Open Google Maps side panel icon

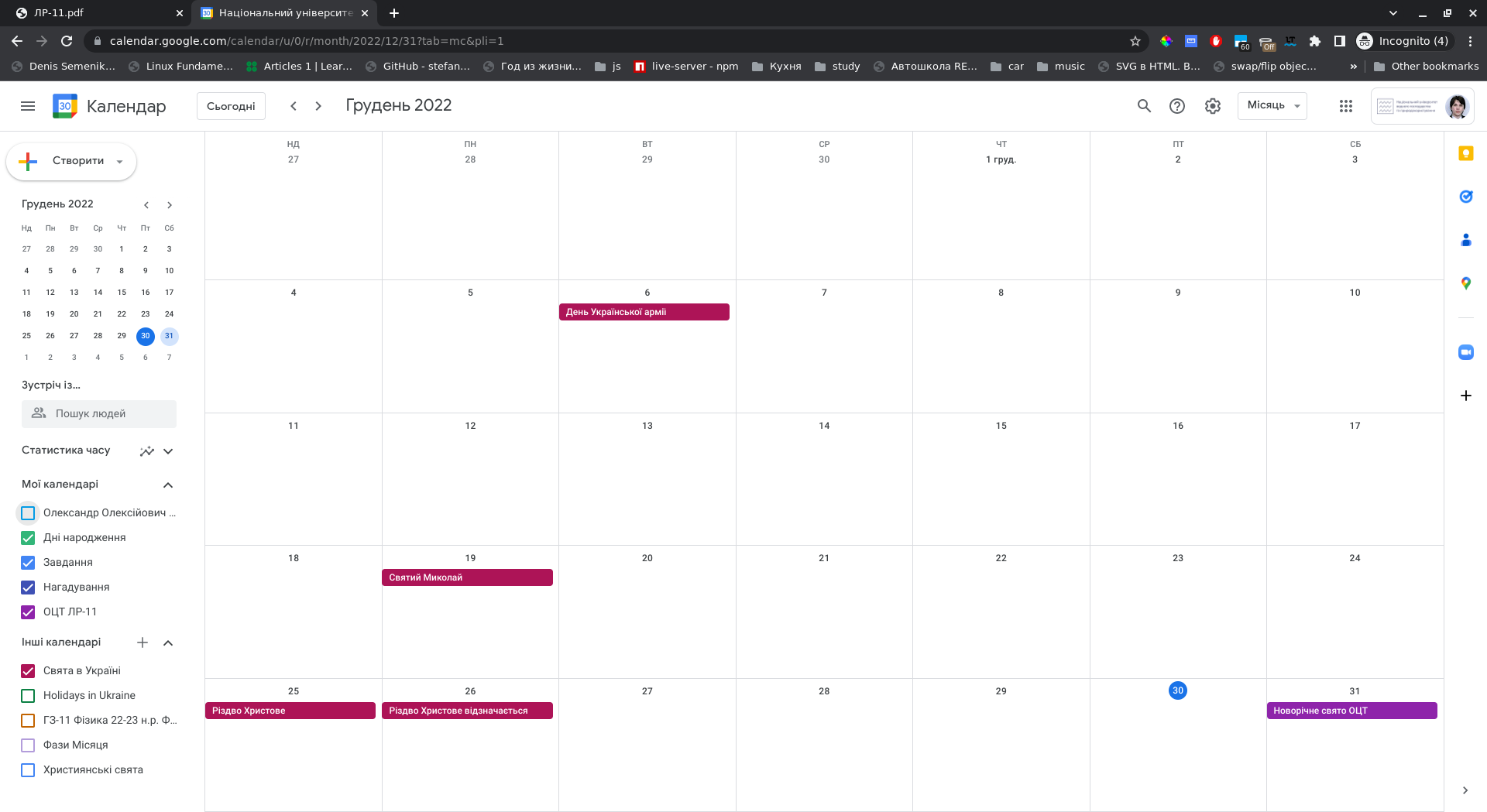coord(1465,283)
